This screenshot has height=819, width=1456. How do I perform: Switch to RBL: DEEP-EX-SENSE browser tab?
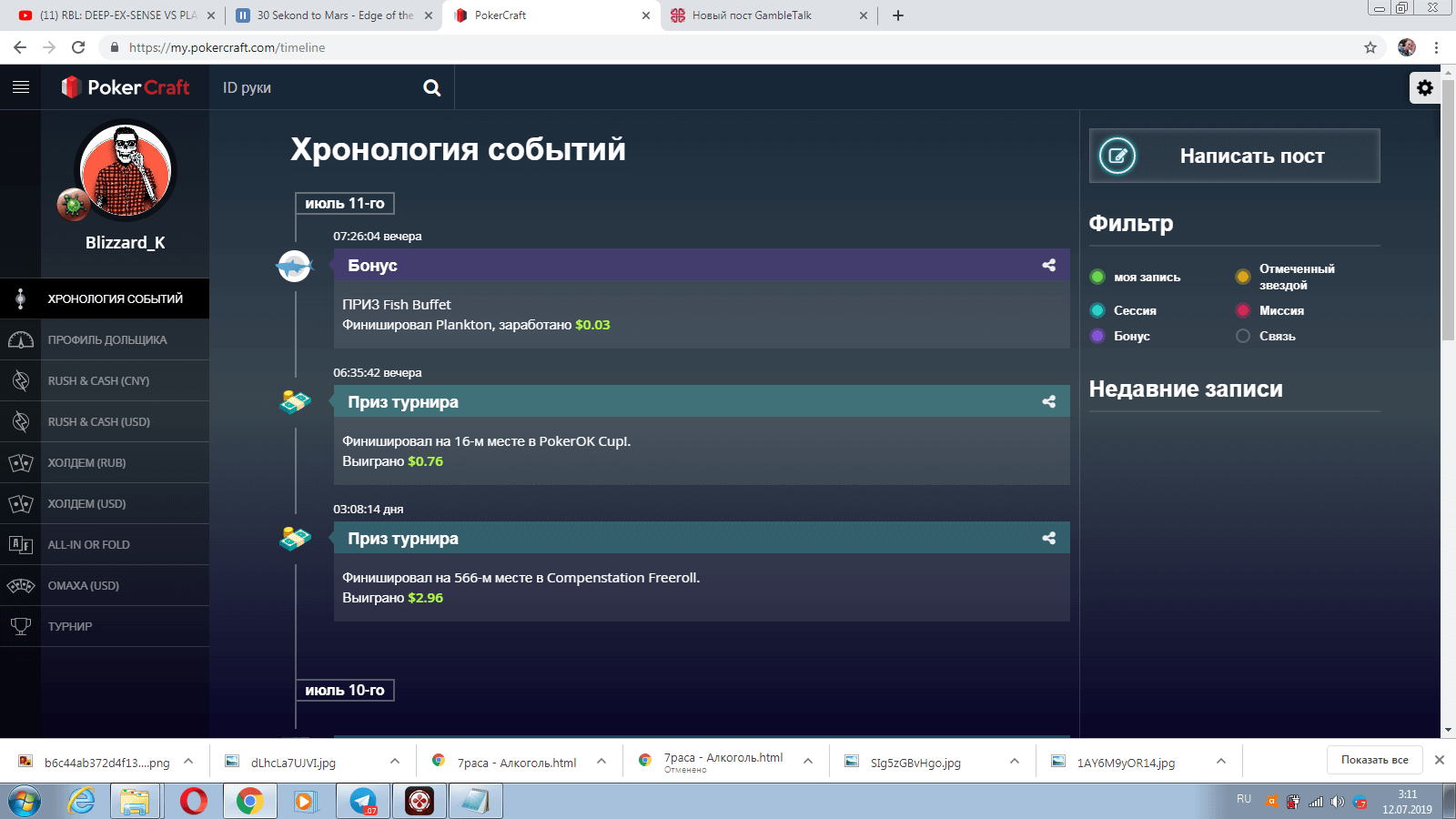click(116, 15)
